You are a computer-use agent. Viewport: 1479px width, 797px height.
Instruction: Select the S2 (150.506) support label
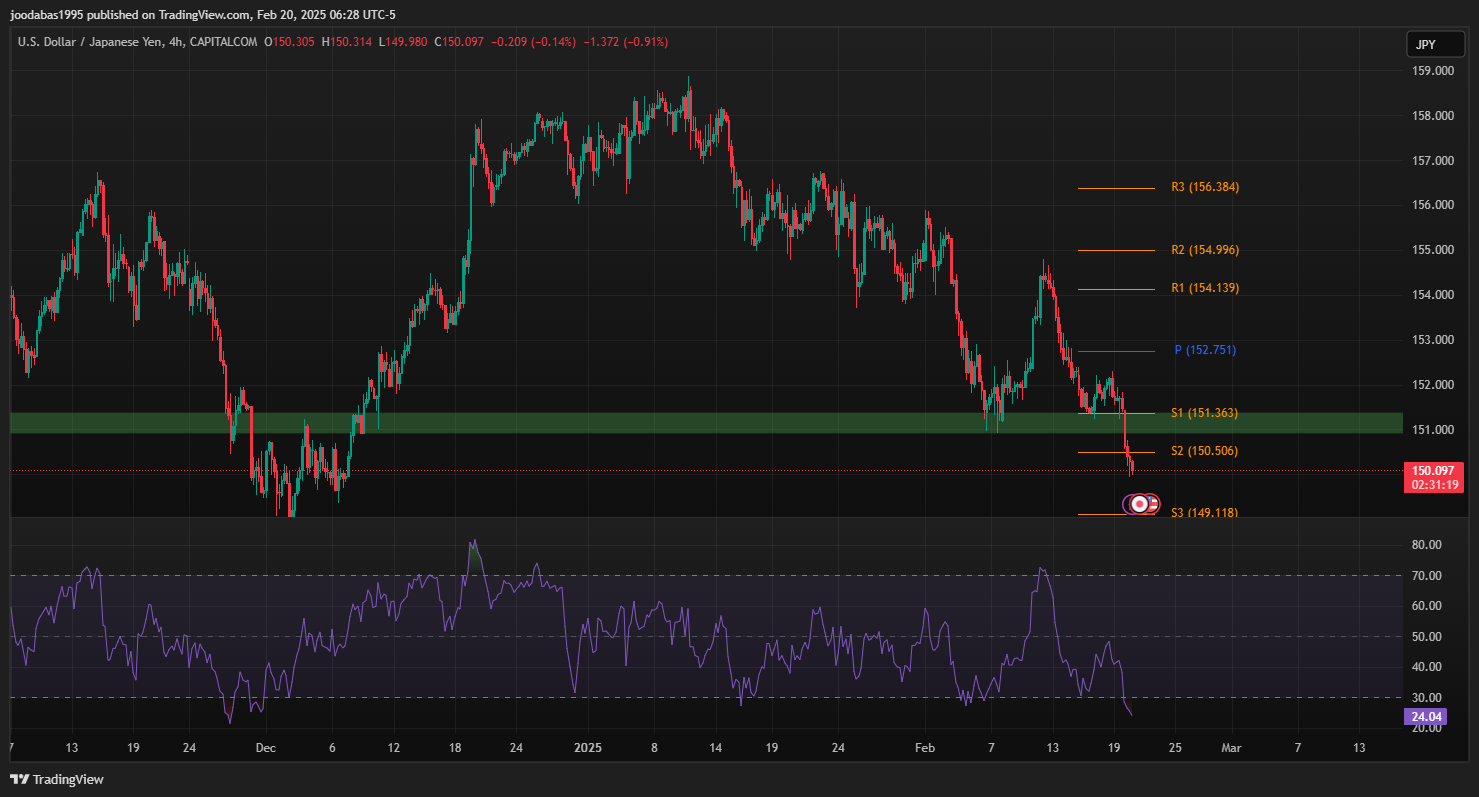coord(1204,451)
